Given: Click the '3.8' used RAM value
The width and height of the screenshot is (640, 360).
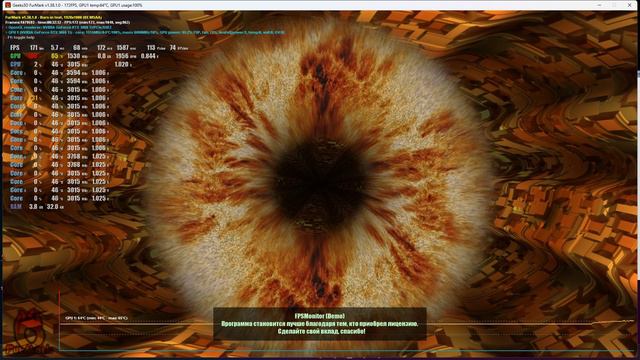Looking at the screenshot, I should point(33,207).
